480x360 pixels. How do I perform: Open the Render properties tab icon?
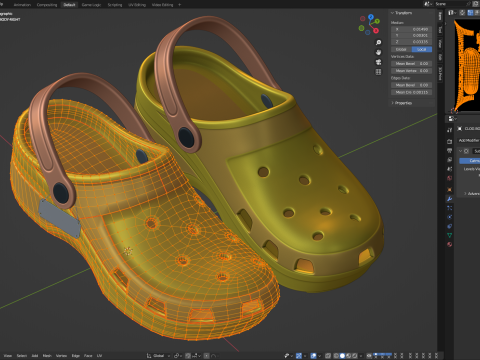click(x=449, y=142)
